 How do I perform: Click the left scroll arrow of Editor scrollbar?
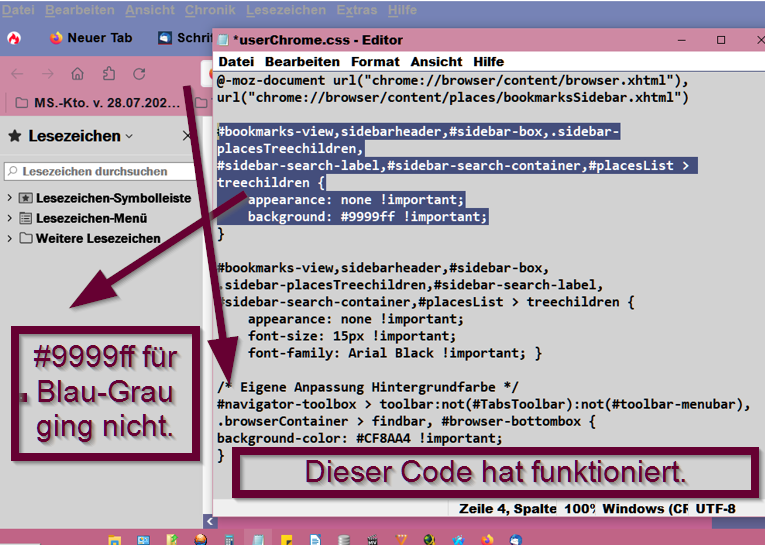tap(210, 521)
